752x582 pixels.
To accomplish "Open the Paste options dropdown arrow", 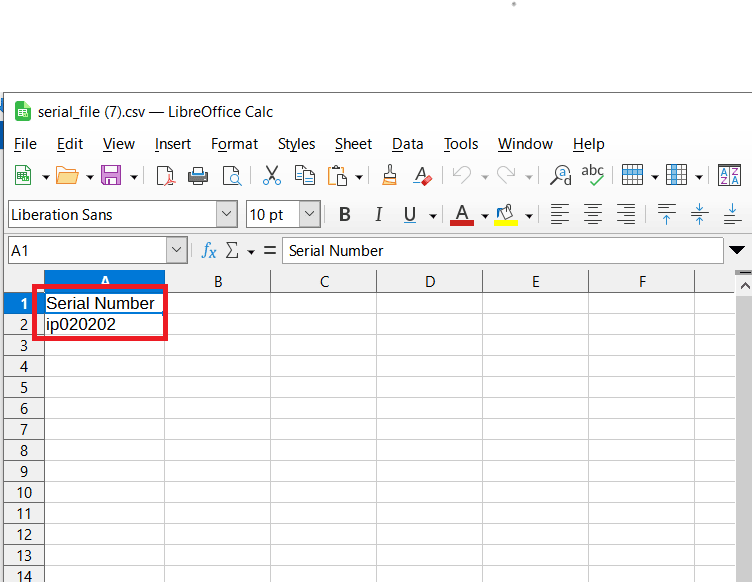I will [358, 177].
